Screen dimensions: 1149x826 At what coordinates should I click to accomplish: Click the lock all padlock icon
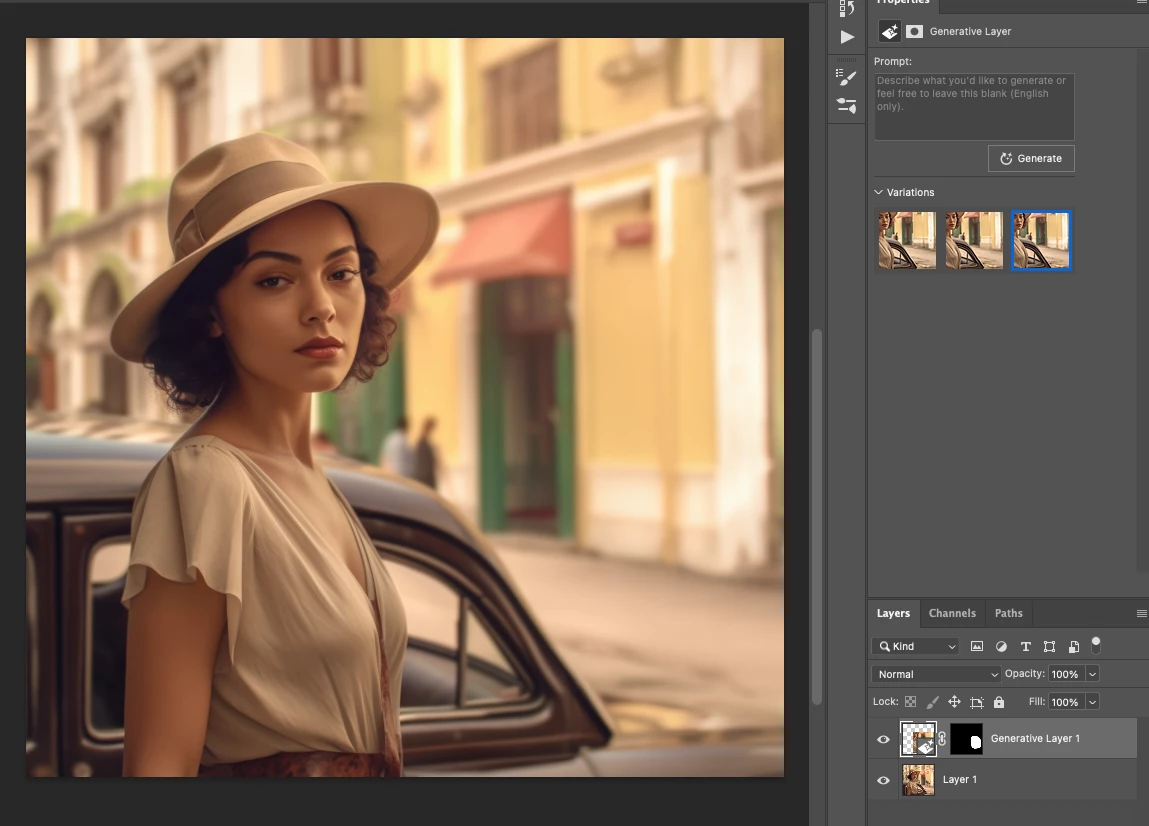pyautogui.click(x=999, y=702)
